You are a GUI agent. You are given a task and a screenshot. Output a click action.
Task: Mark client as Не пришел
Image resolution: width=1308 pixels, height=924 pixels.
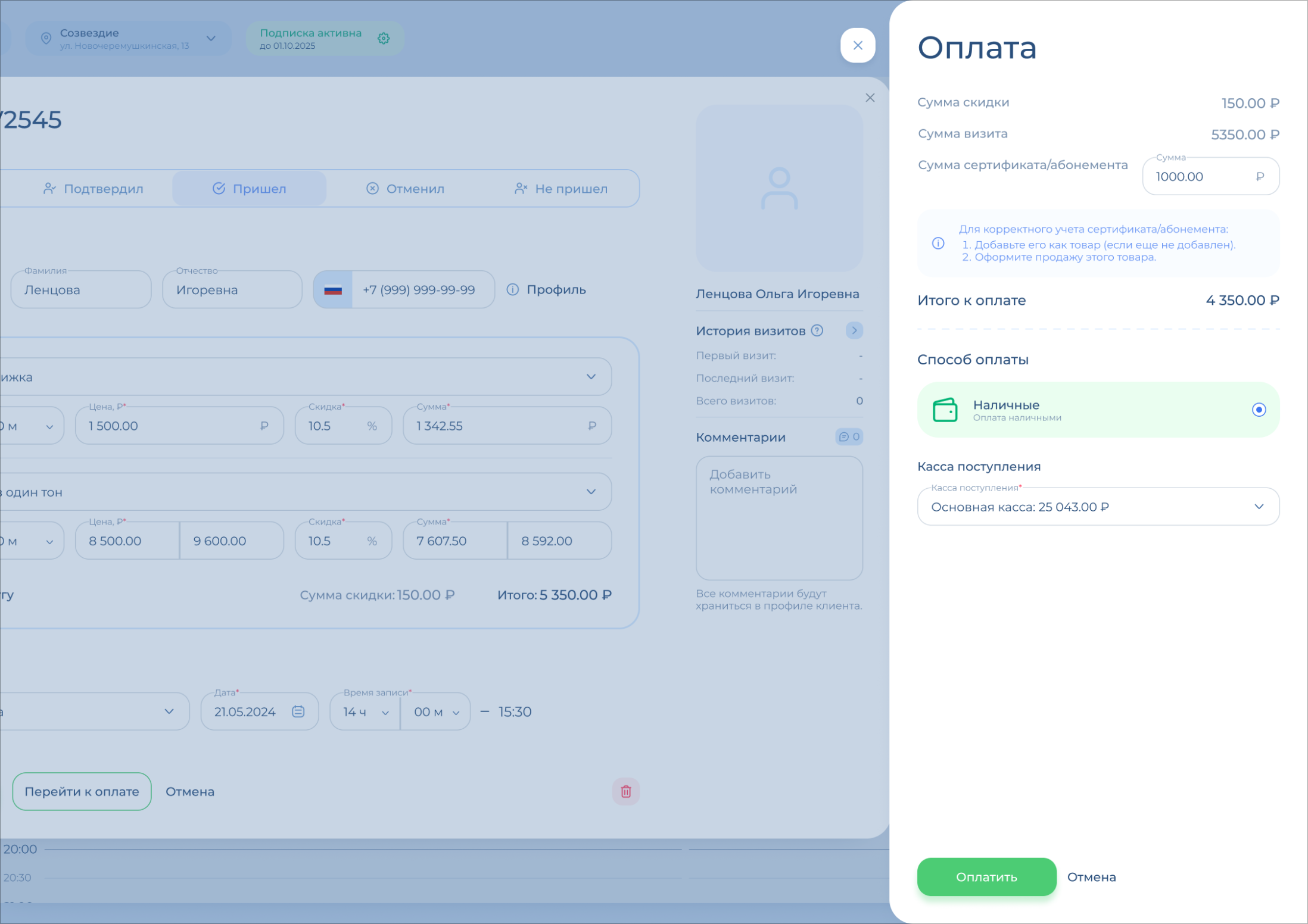coord(560,189)
